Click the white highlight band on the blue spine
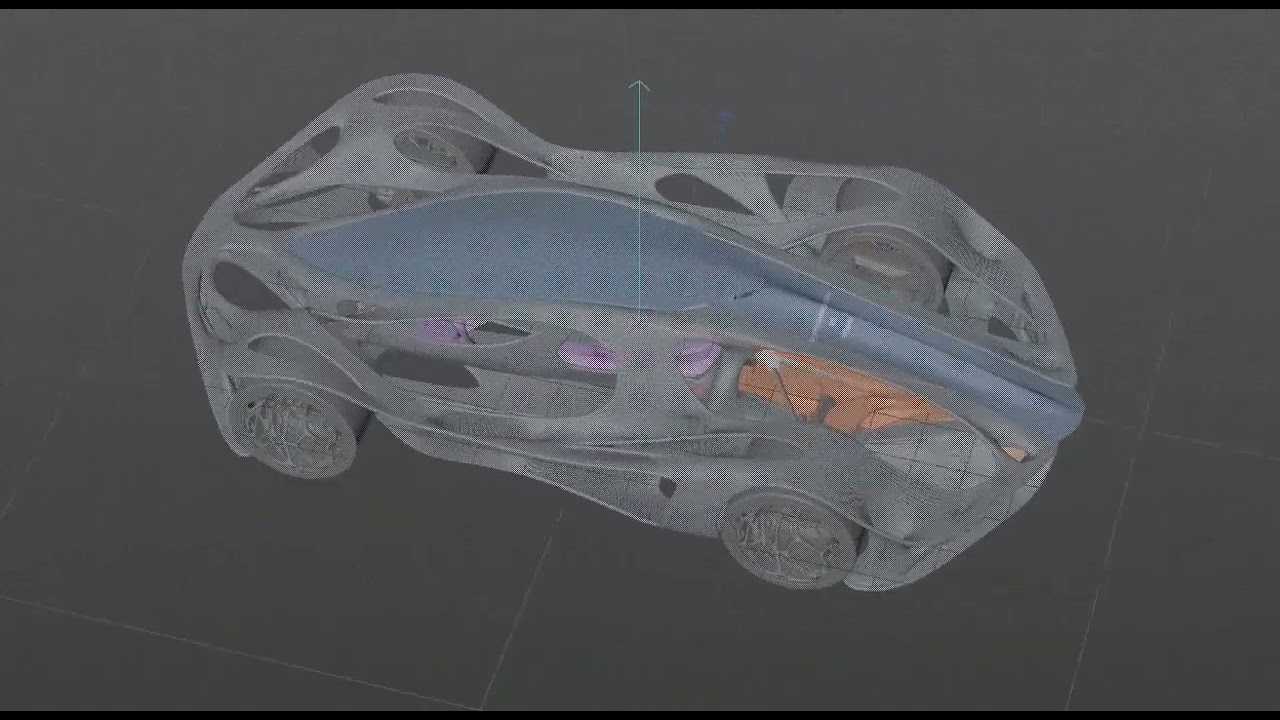The width and height of the screenshot is (1280, 720). point(822,319)
